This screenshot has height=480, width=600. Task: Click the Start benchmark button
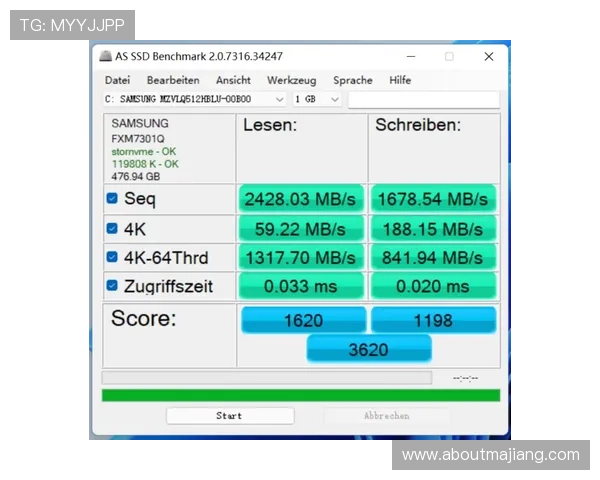(230, 416)
